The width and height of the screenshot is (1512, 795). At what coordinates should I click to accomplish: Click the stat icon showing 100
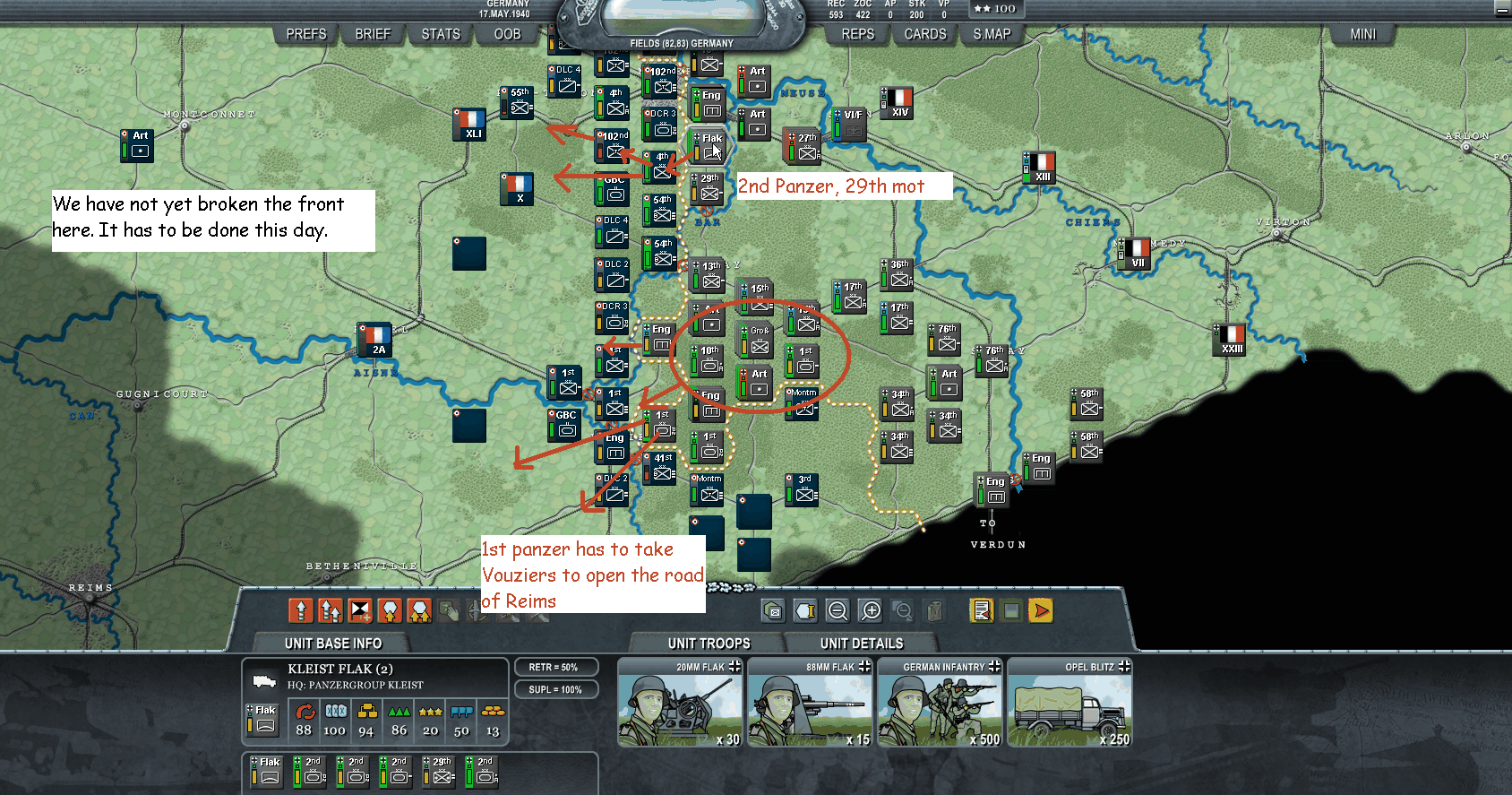point(335,712)
